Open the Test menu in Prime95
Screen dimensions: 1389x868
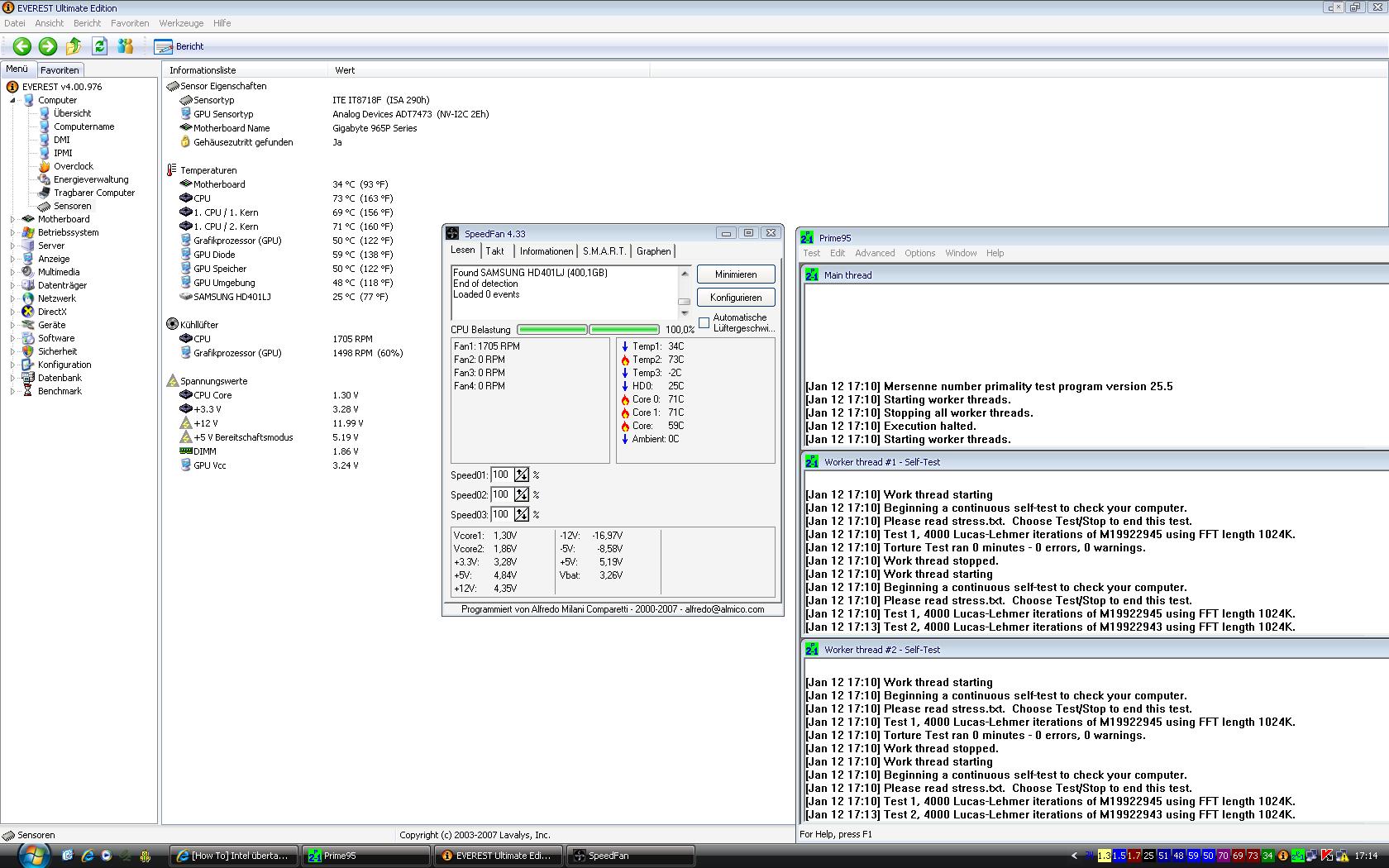812,253
